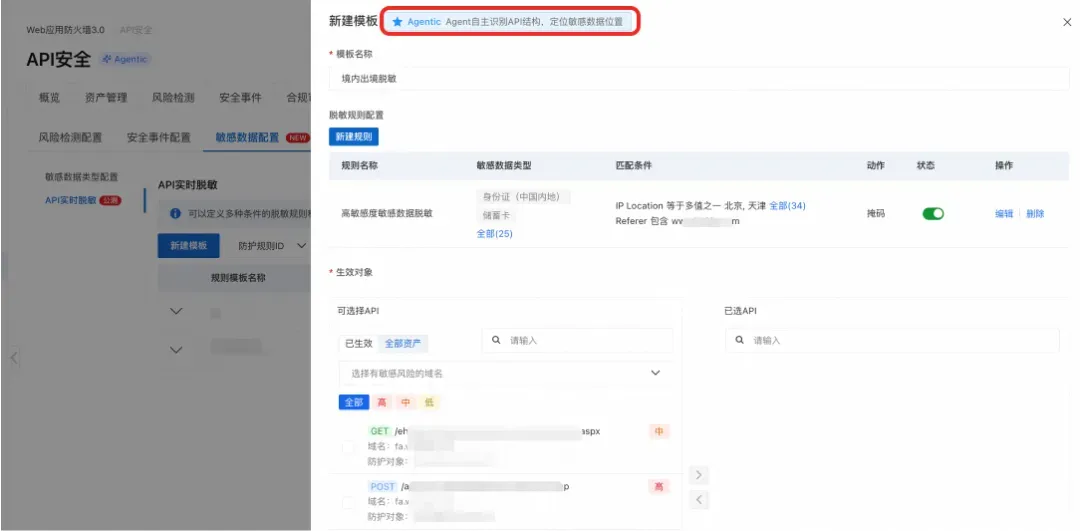Select the 全部资产 API tab
The image size is (1080, 531).
coord(404,343)
